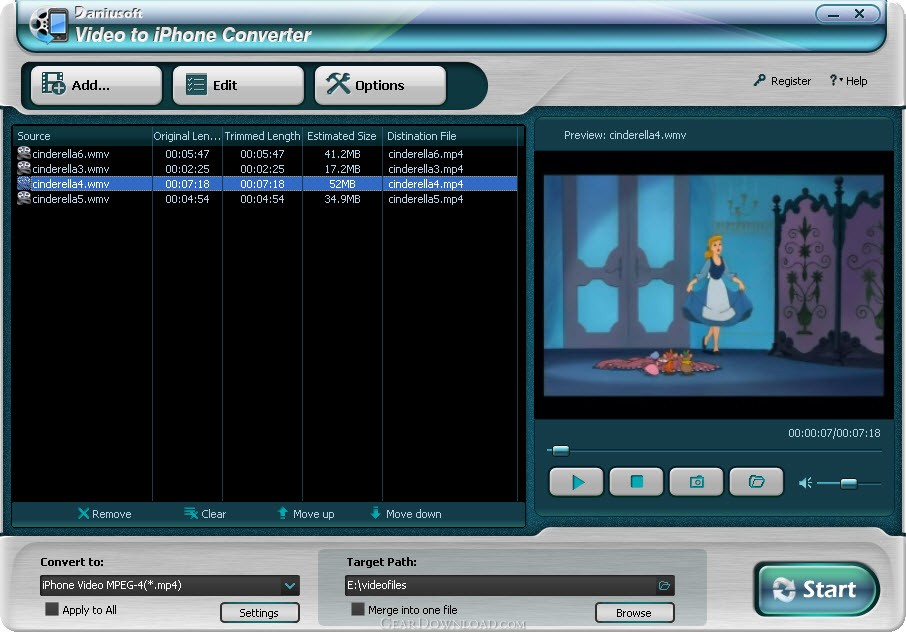
Task: Click the Source column header
Action: (82, 136)
